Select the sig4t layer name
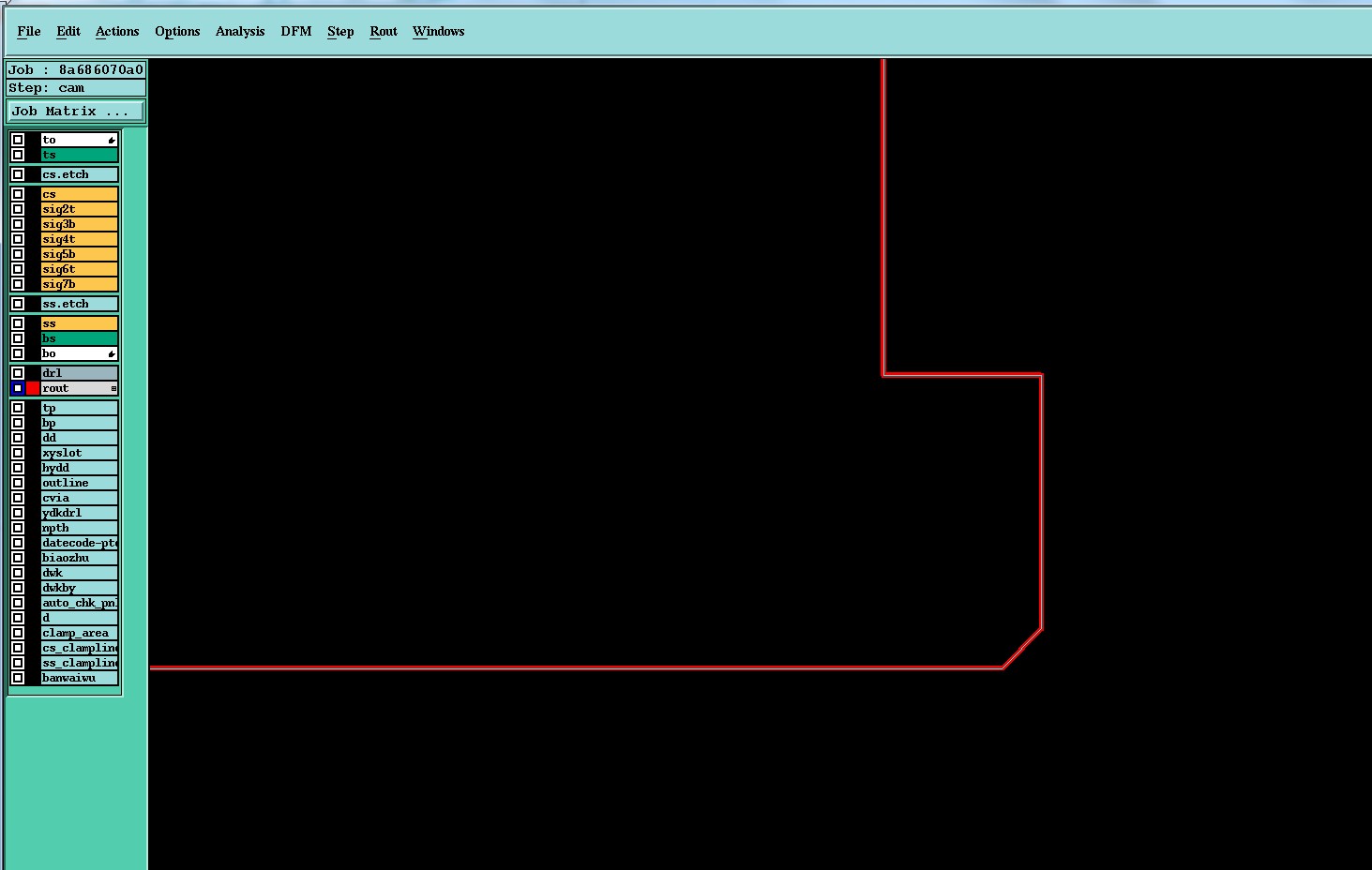Image resolution: width=1372 pixels, height=870 pixels. (x=80, y=239)
